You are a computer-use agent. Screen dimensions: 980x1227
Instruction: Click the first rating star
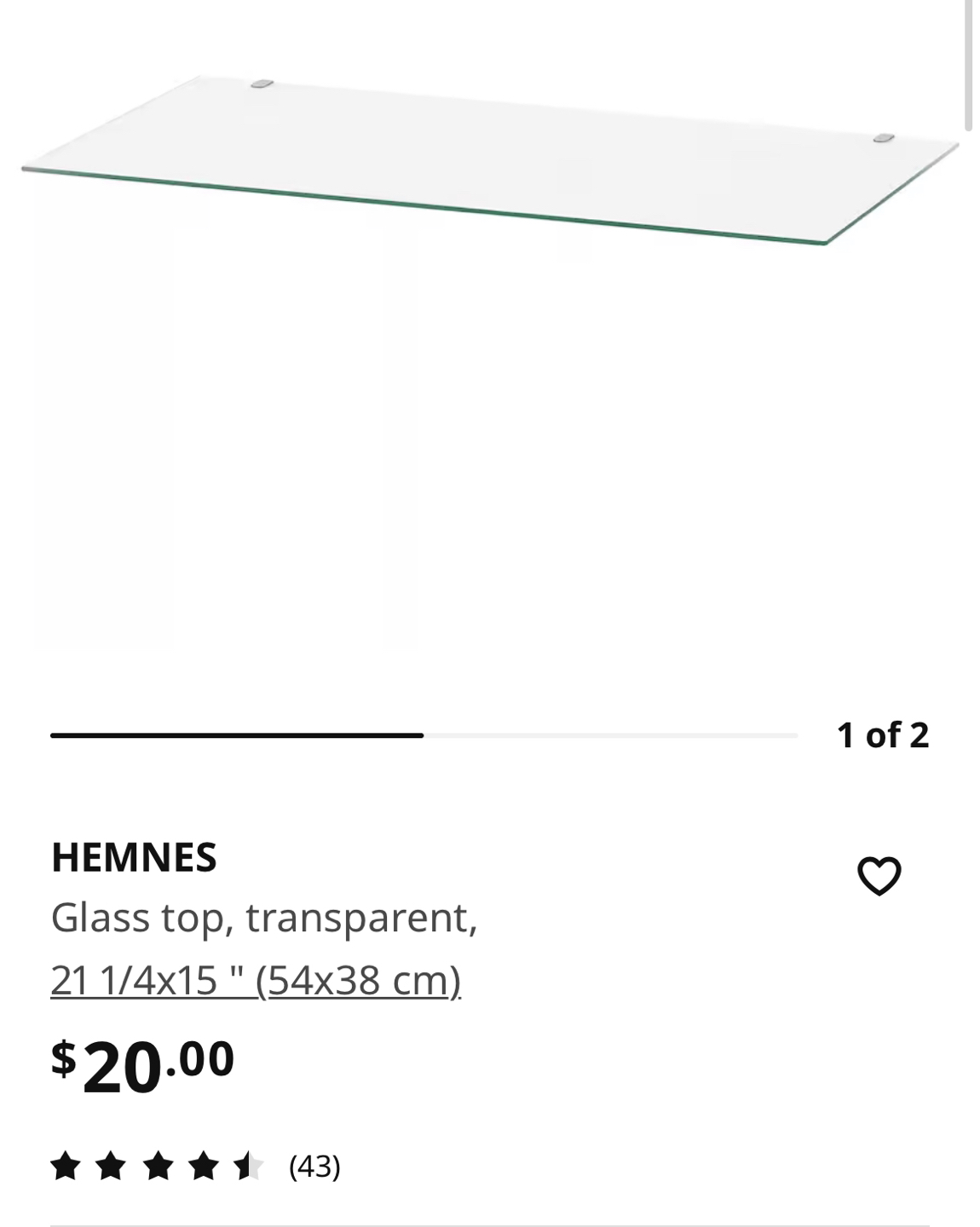click(x=65, y=1166)
